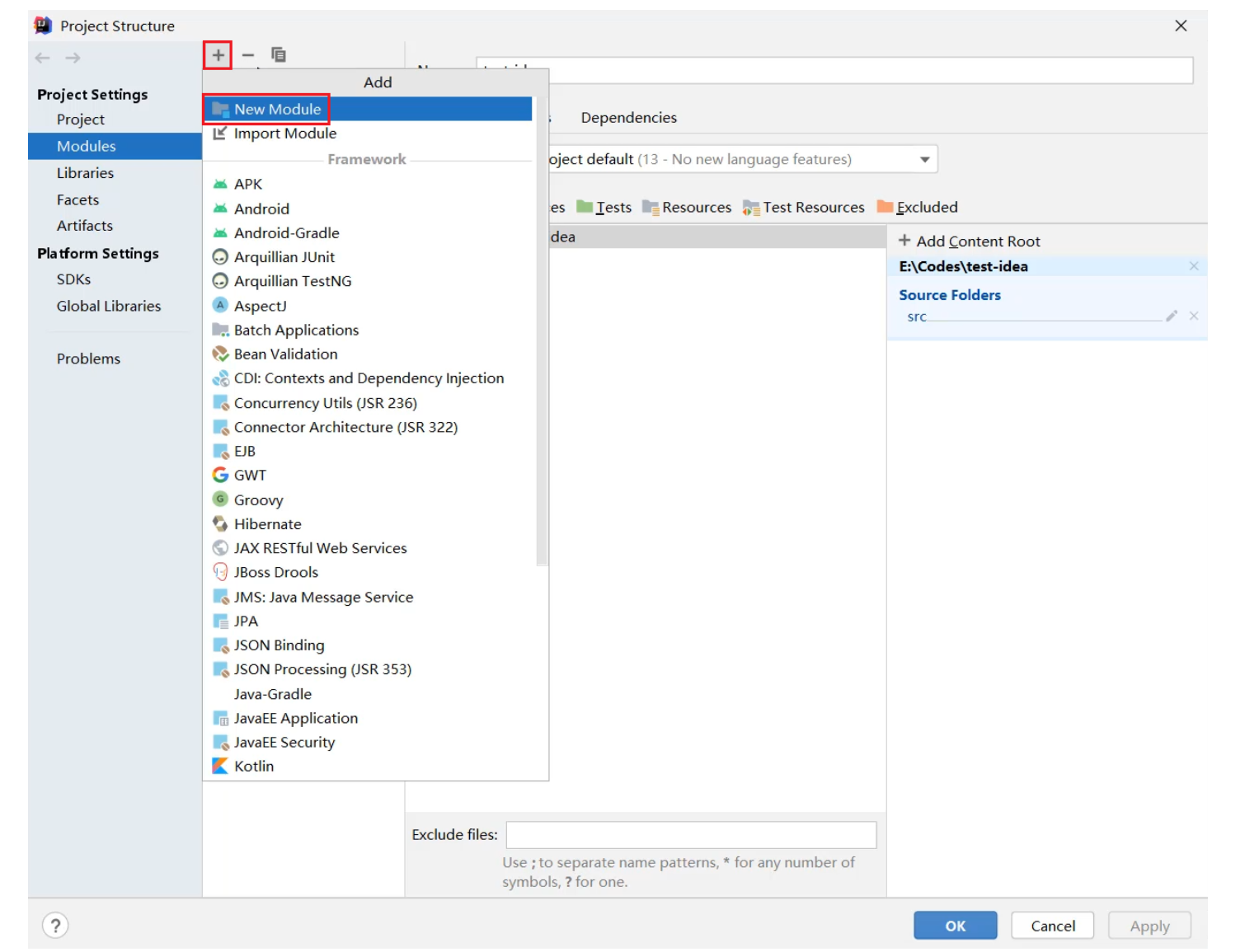The height and width of the screenshot is (952, 1245).
Task: Remove content root E:\Codes\test-idea with X
Action: click(1194, 265)
